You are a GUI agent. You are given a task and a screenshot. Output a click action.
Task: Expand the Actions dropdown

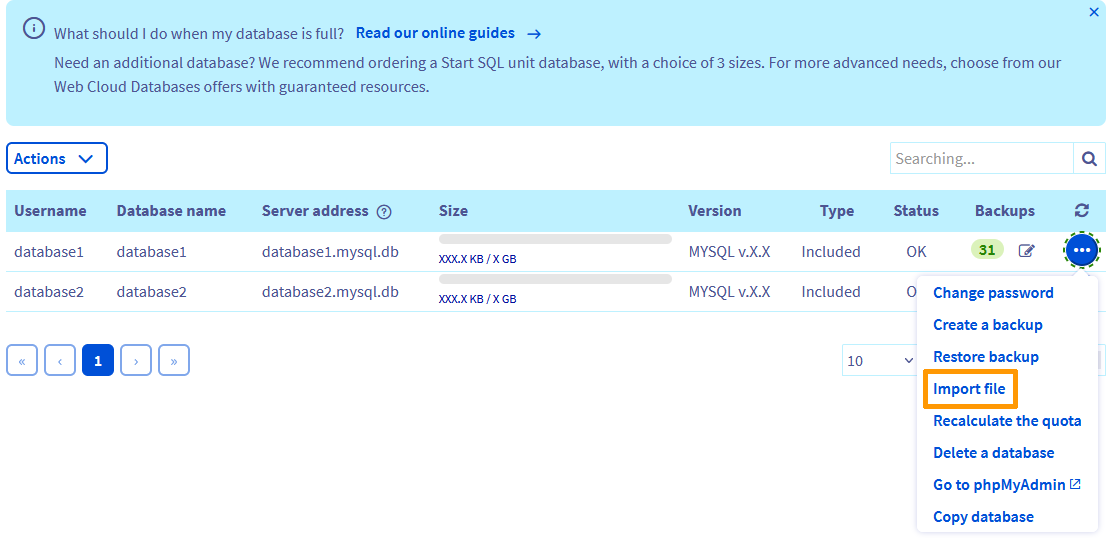tap(56, 158)
